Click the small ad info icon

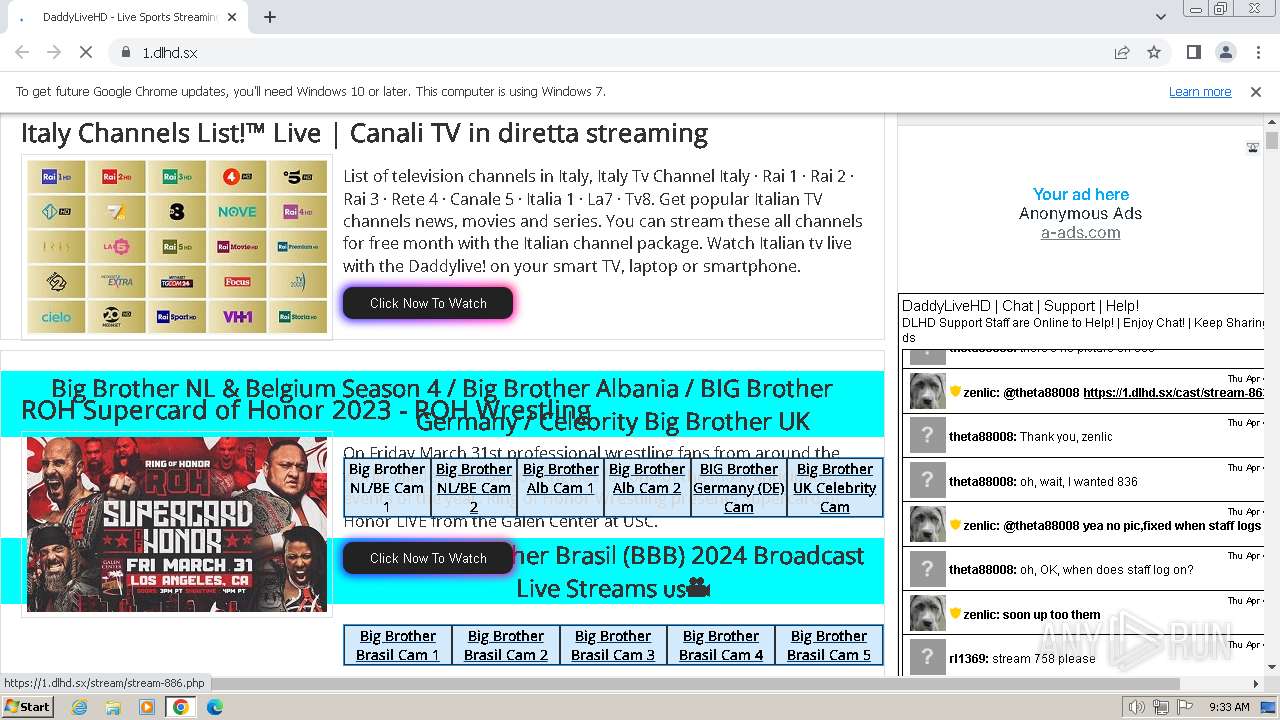click(x=1252, y=148)
